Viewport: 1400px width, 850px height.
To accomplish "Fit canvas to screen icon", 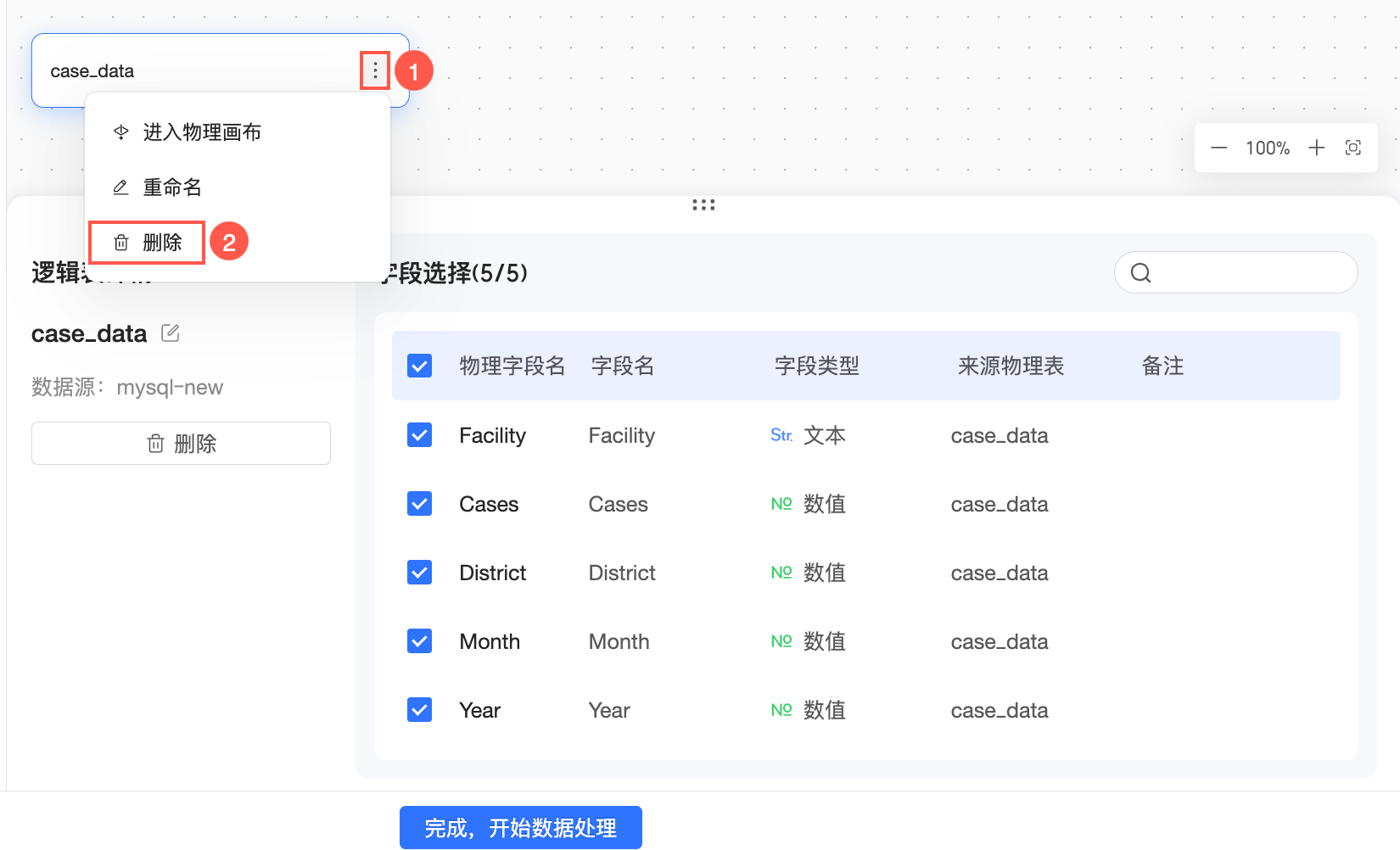I will [1353, 148].
